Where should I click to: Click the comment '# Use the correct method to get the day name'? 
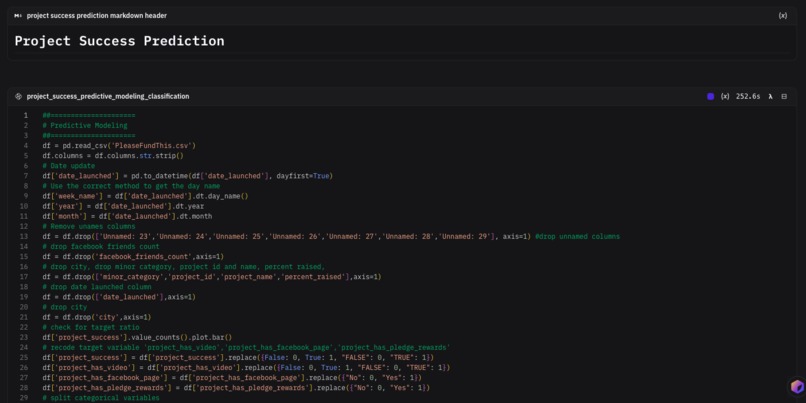pos(131,186)
